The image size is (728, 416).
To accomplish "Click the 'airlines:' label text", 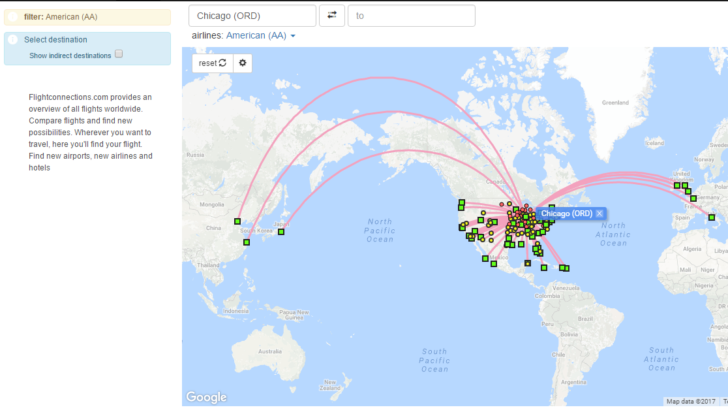I will click(x=208, y=35).
